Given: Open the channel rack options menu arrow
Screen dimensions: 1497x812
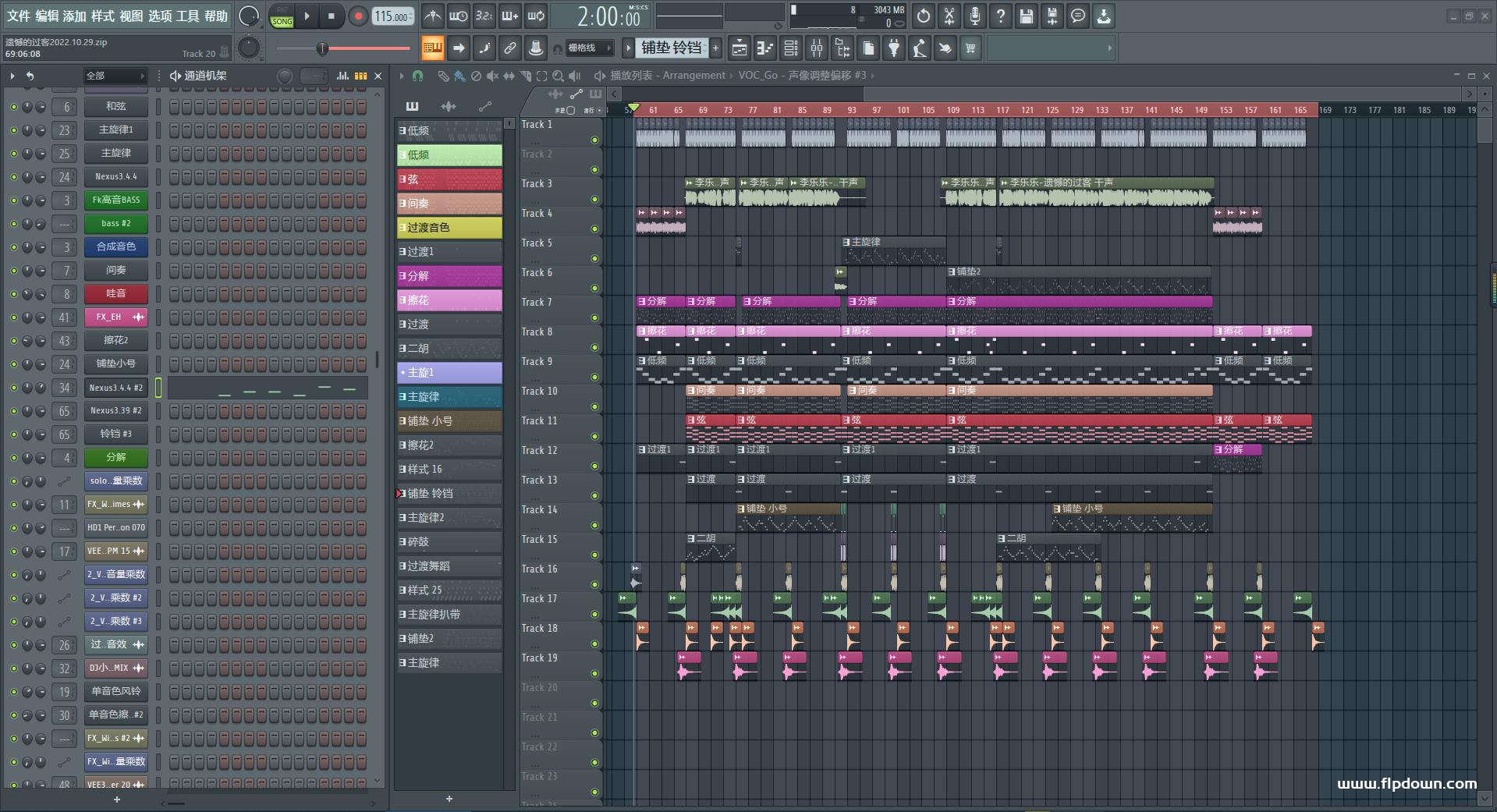Looking at the screenshot, I should tap(12, 76).
